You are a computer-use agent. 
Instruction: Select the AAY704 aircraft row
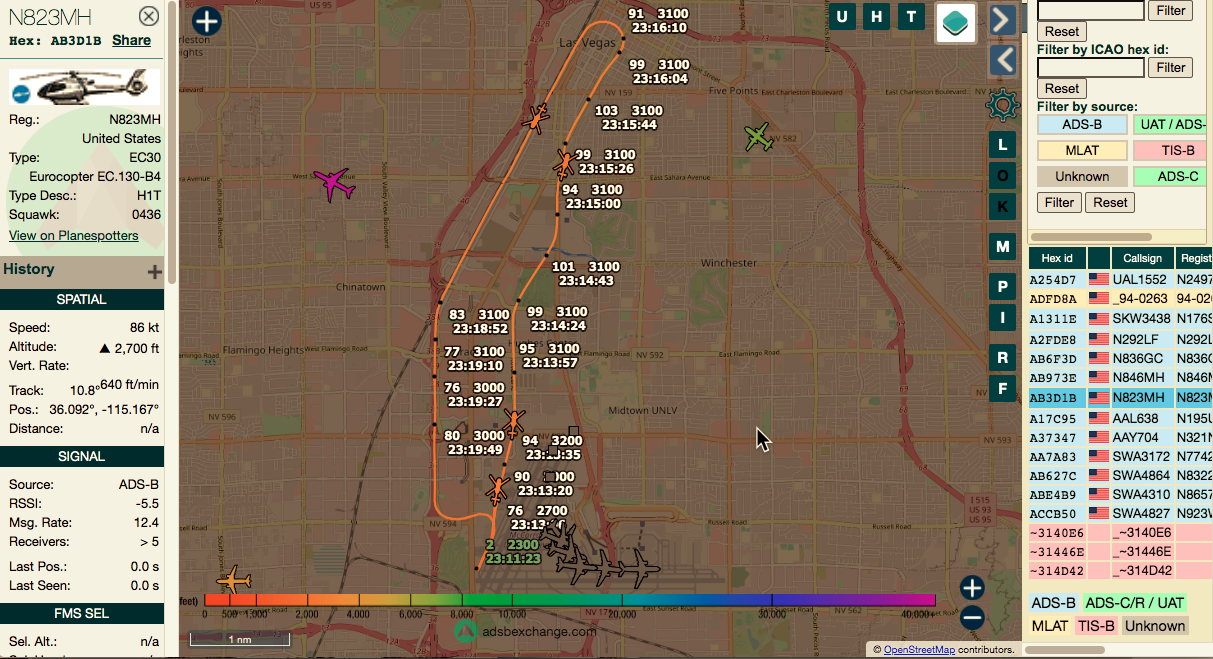tap(1121, 437)
